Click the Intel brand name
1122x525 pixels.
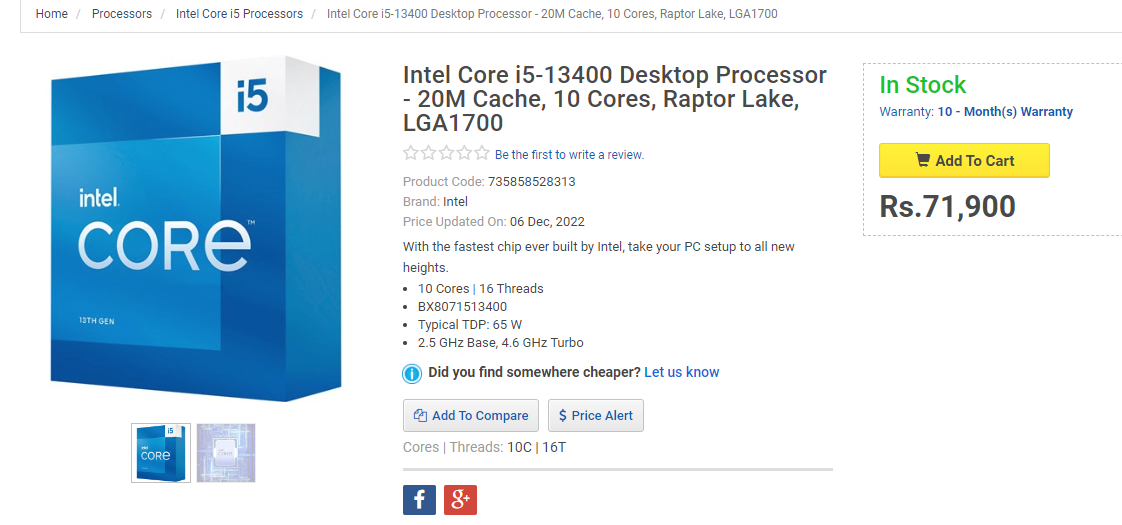455,202
